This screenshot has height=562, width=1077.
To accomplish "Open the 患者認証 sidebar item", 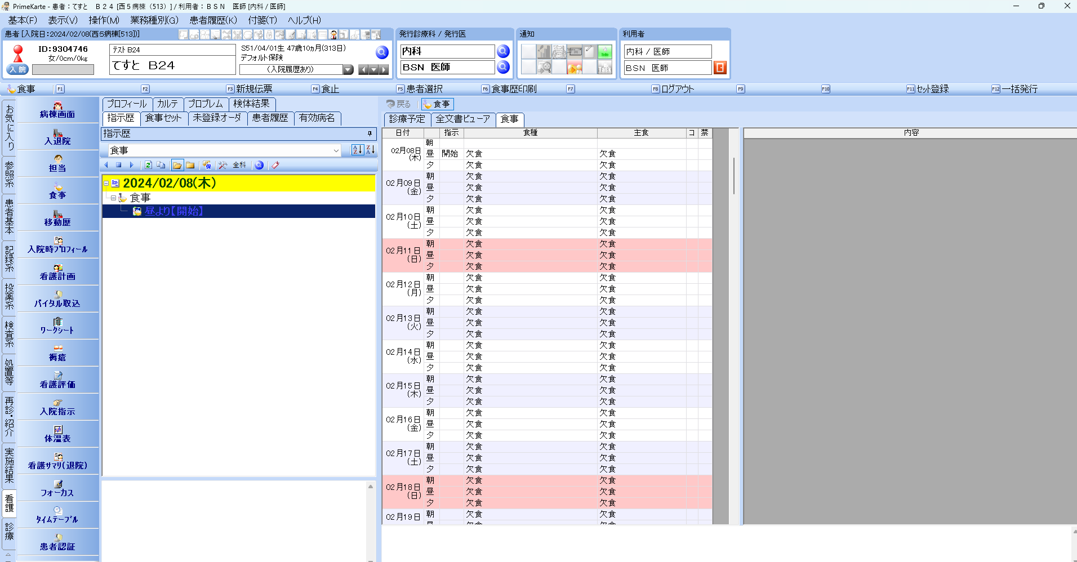I will 58,543.
